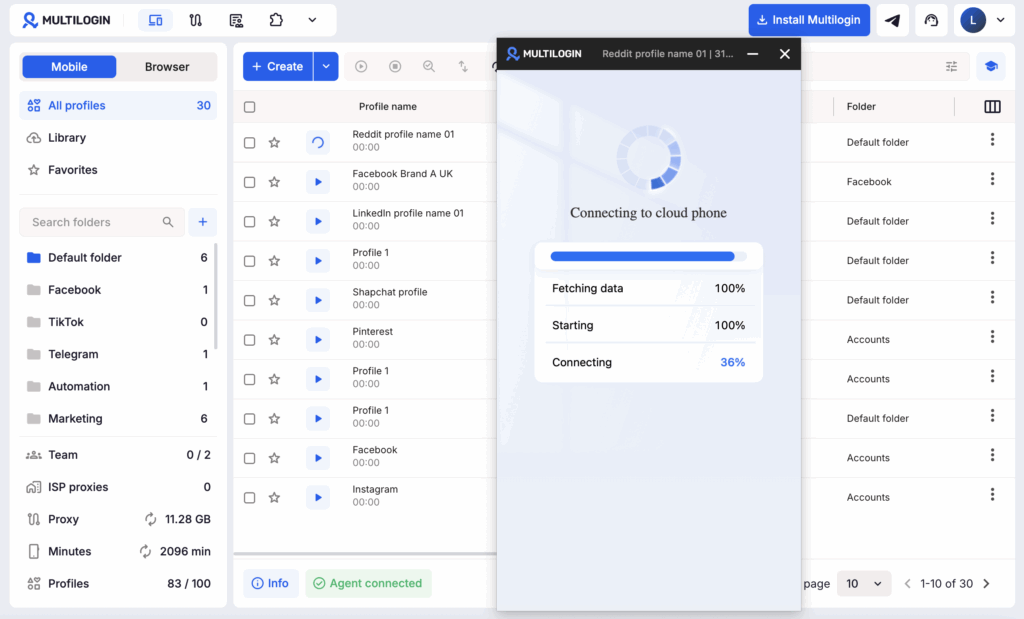Click the toolbar start profiles play icon
This screenshot has width=1024, height=619.
(x=361, y=67)
